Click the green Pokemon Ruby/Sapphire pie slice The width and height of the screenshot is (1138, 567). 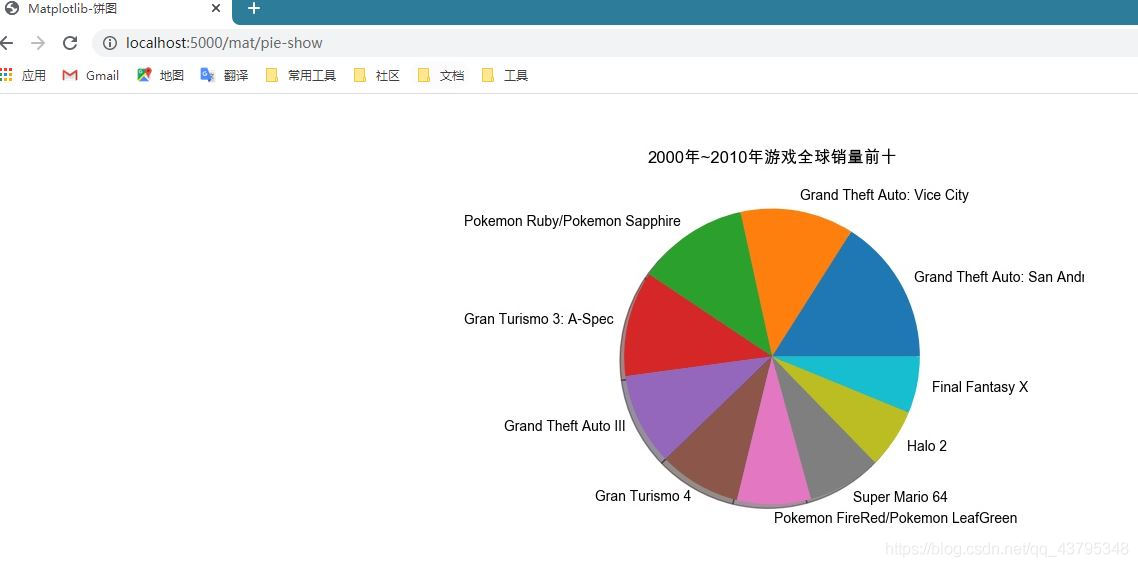point(715,280)
